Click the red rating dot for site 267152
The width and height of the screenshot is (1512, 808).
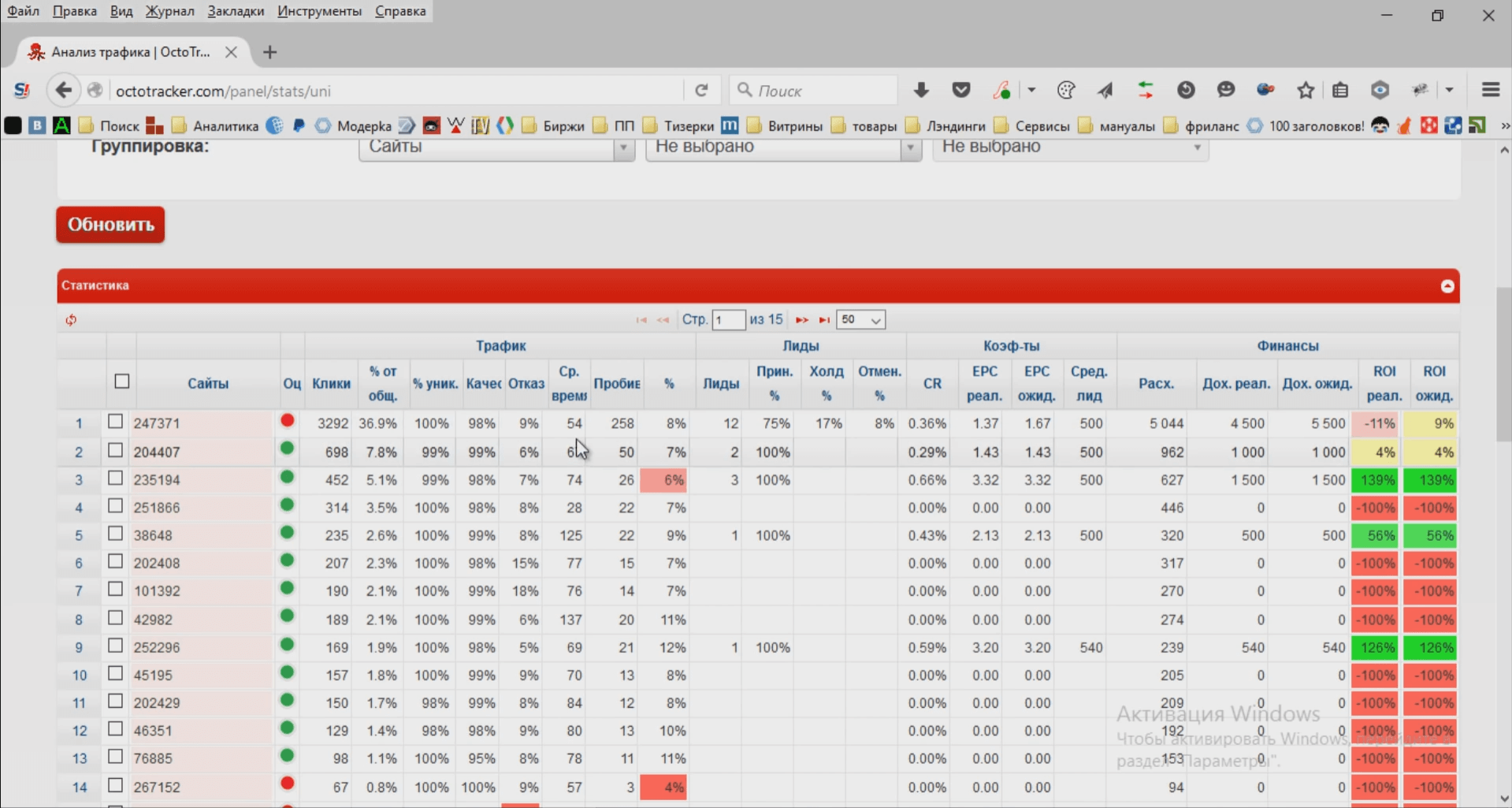[x=288, y=784]
